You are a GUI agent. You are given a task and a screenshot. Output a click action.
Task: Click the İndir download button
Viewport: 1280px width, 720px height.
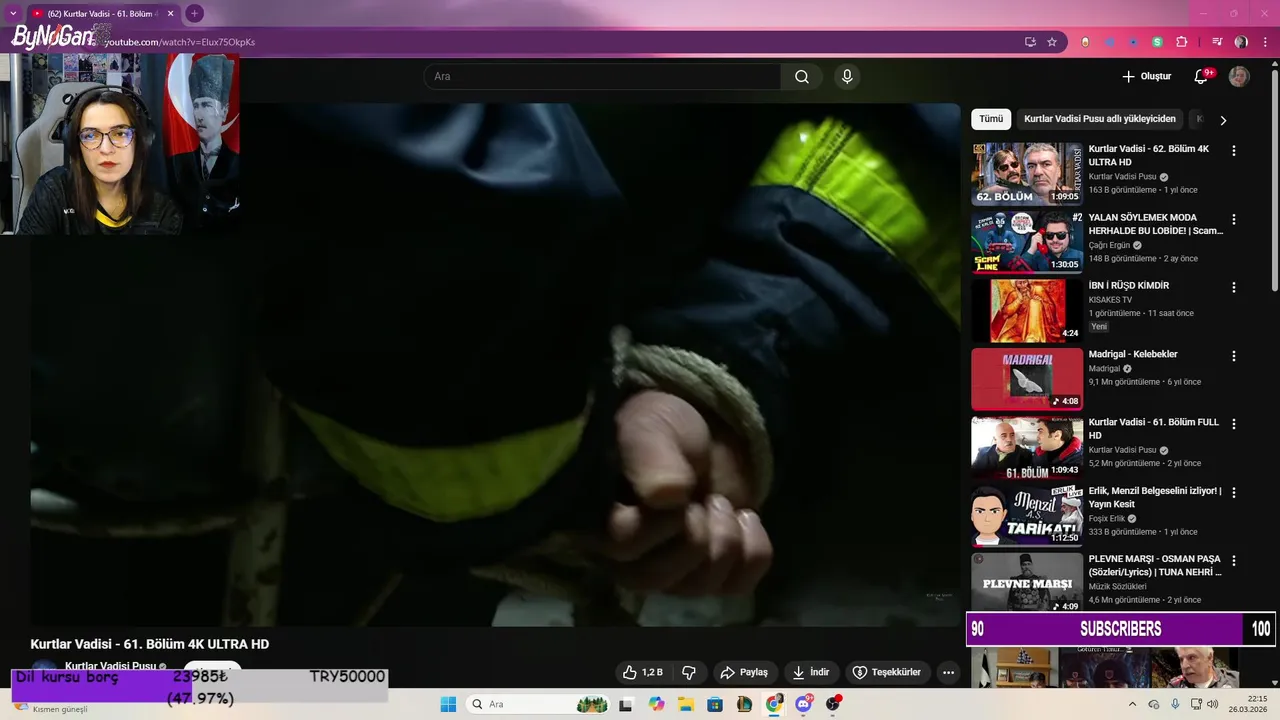[811, 673]
